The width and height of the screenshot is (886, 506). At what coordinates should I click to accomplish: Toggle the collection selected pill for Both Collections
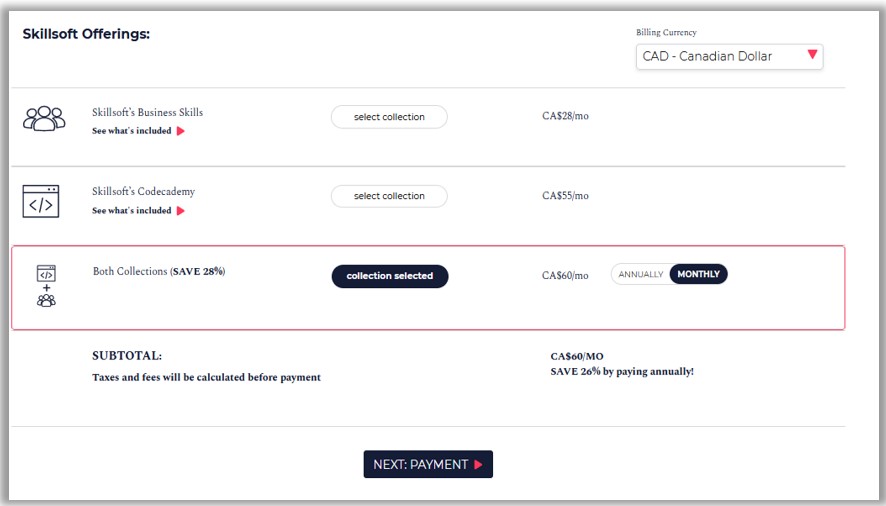click(x=390, y=276)
